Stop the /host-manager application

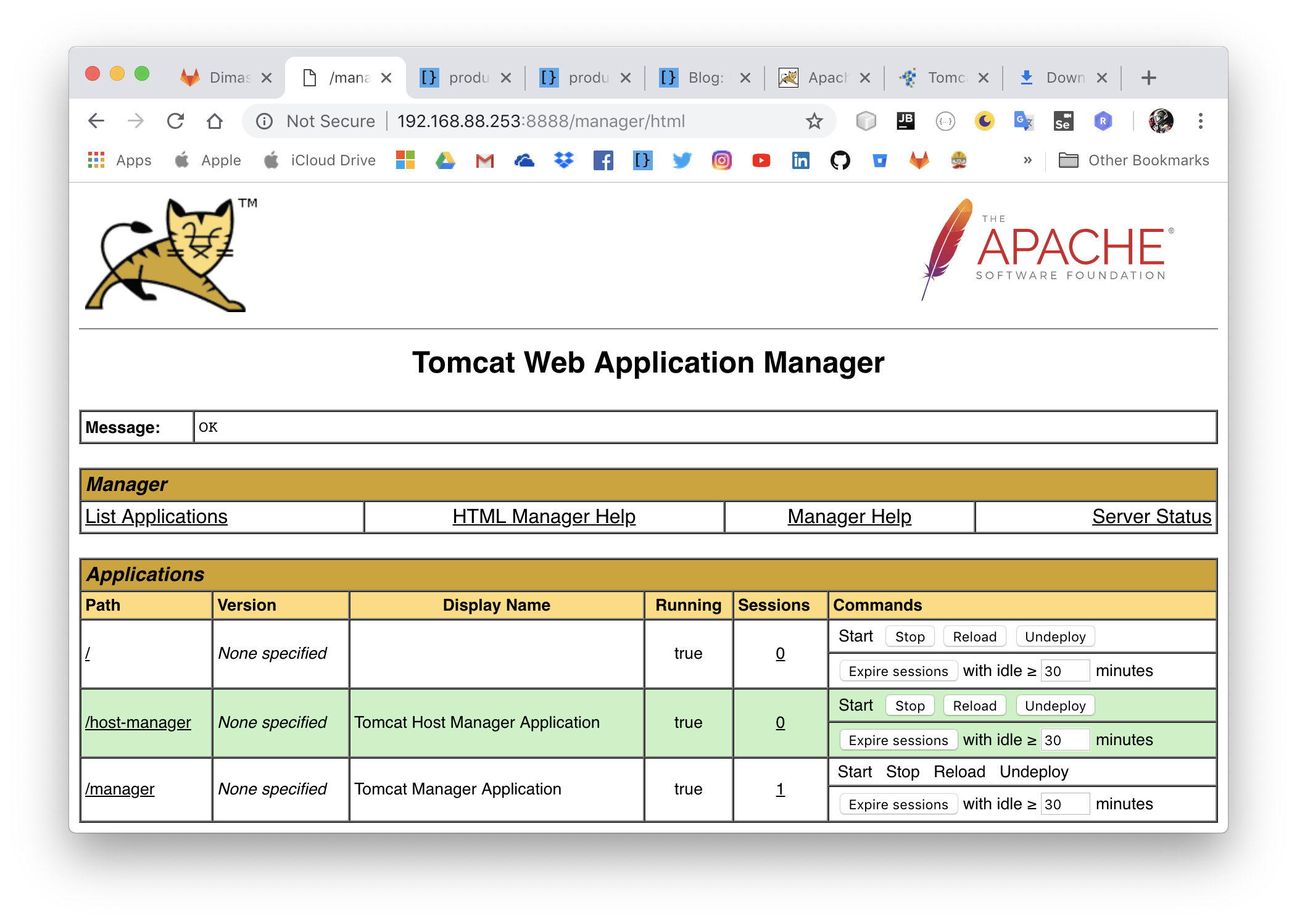tap(905, 706)
